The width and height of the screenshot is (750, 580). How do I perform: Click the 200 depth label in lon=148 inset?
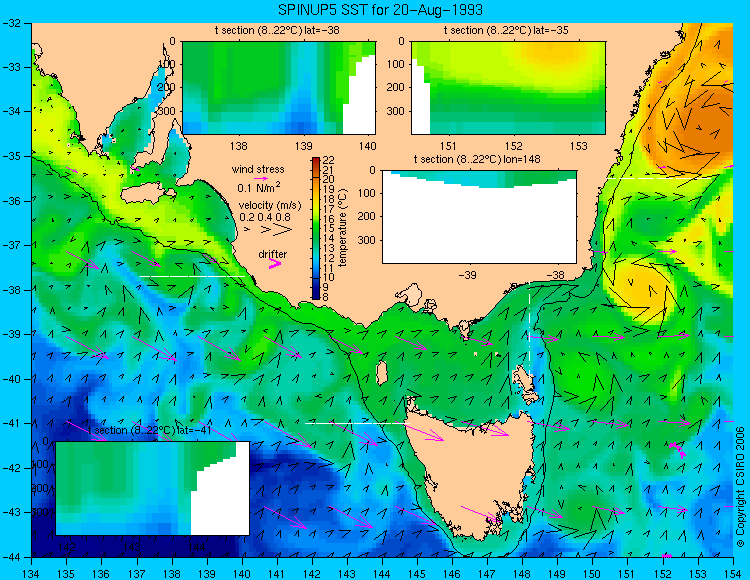click(367, 217)
